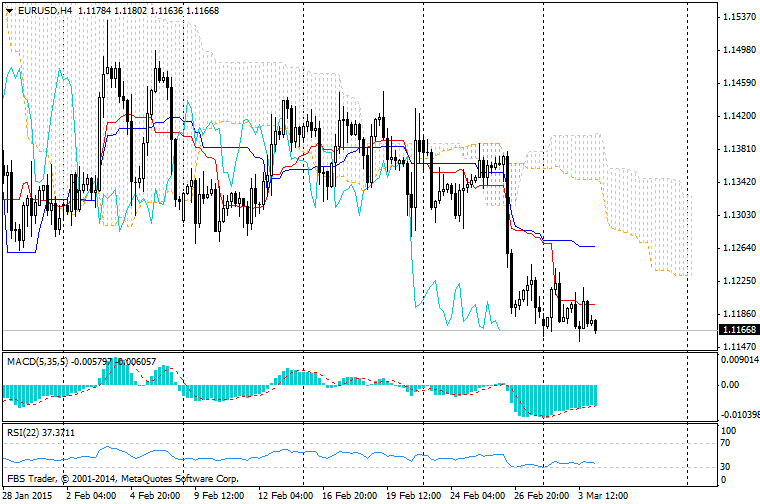Select the MACD axis value 0.009014
This screenshot has height=504, width=760.
point(740,360)
